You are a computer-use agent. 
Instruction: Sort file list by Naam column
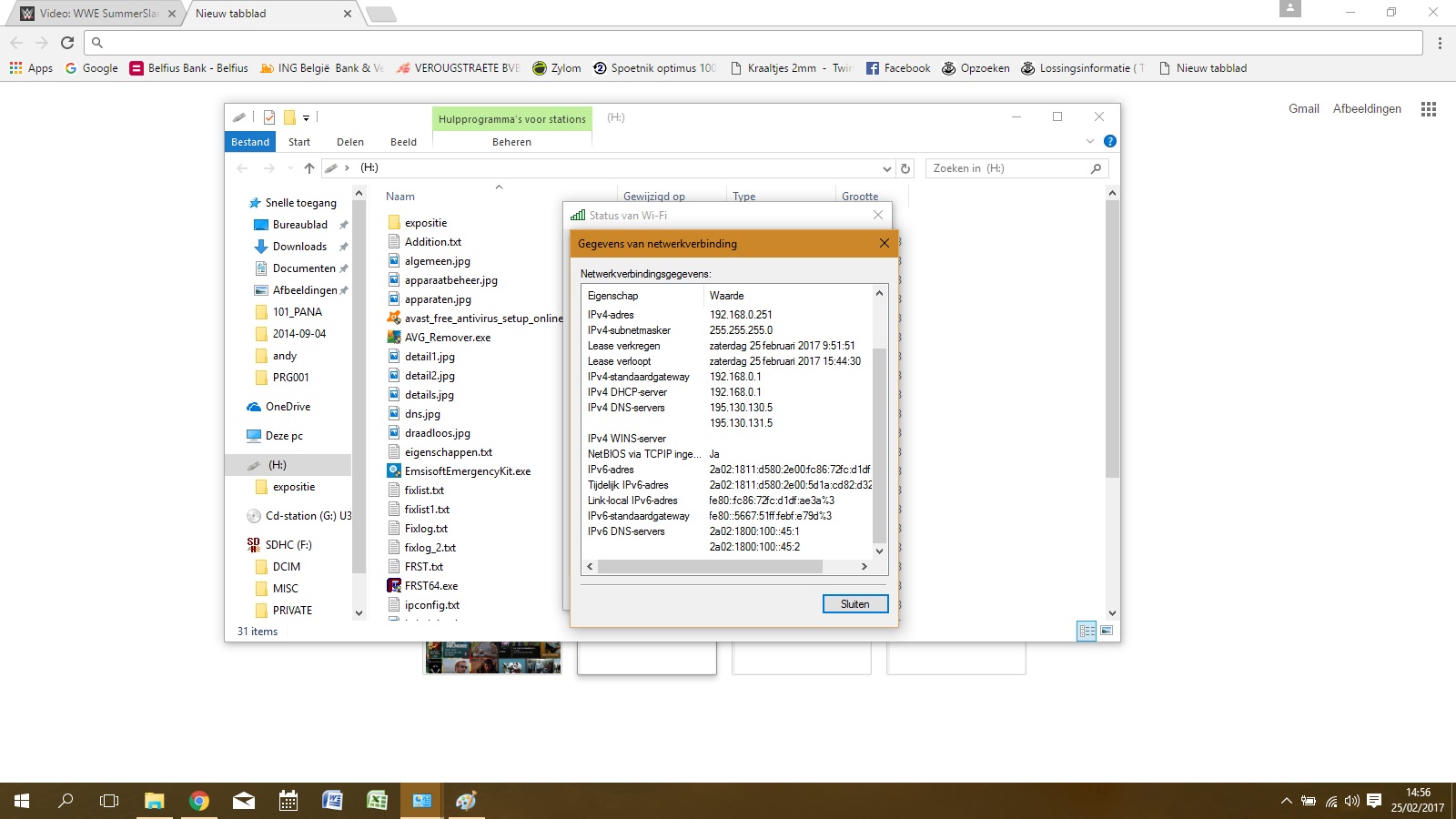point(400,197)
